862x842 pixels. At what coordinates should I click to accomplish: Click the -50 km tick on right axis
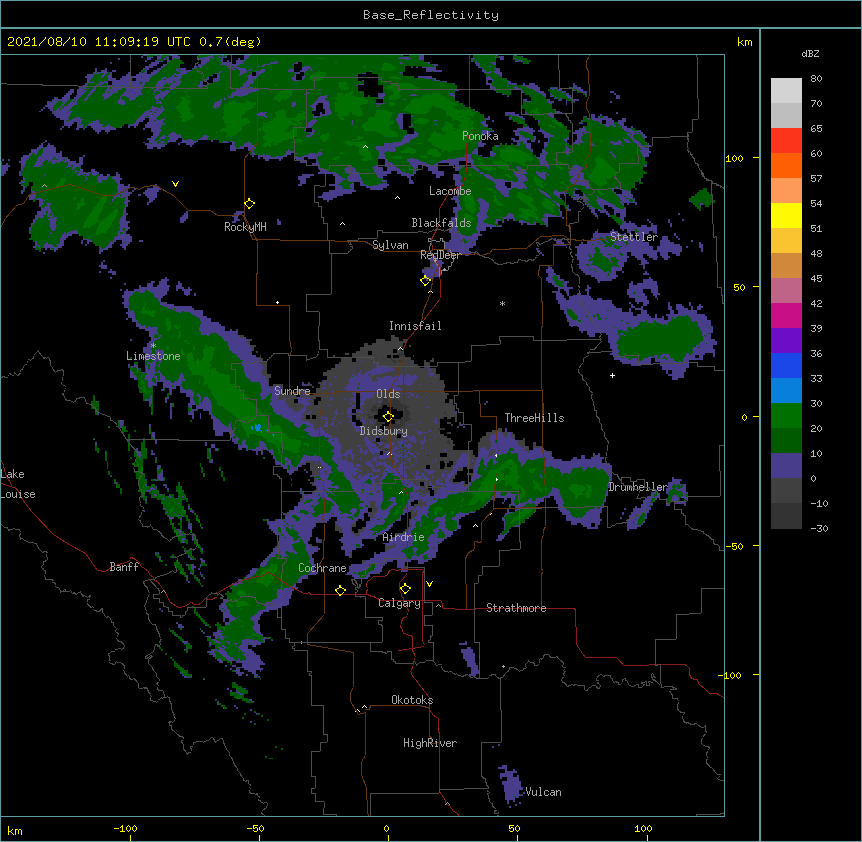[734, 546]
